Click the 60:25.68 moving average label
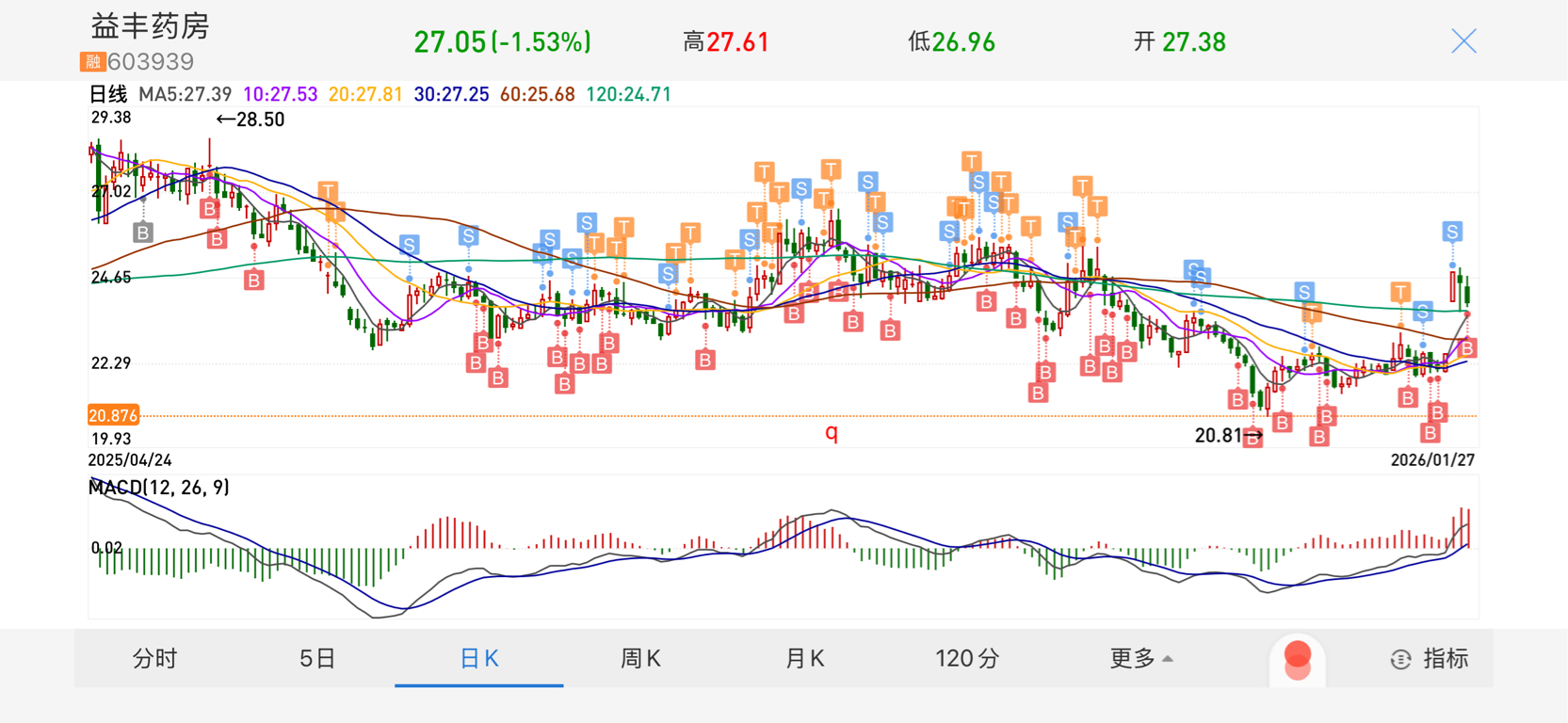 (537, 94)
